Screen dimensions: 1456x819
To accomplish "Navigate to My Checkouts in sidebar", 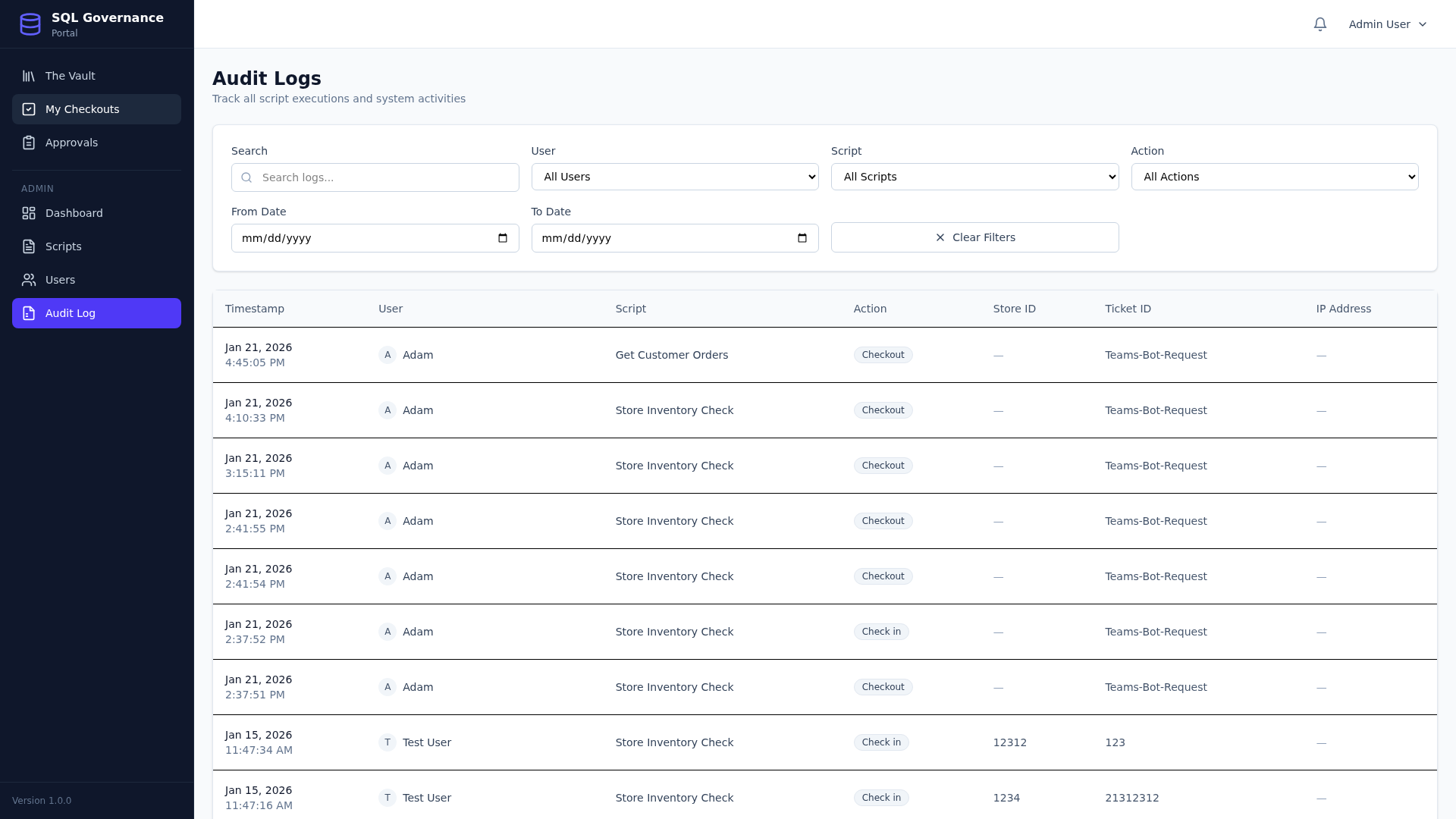I will pyautogui.click(x=96, y=109).
